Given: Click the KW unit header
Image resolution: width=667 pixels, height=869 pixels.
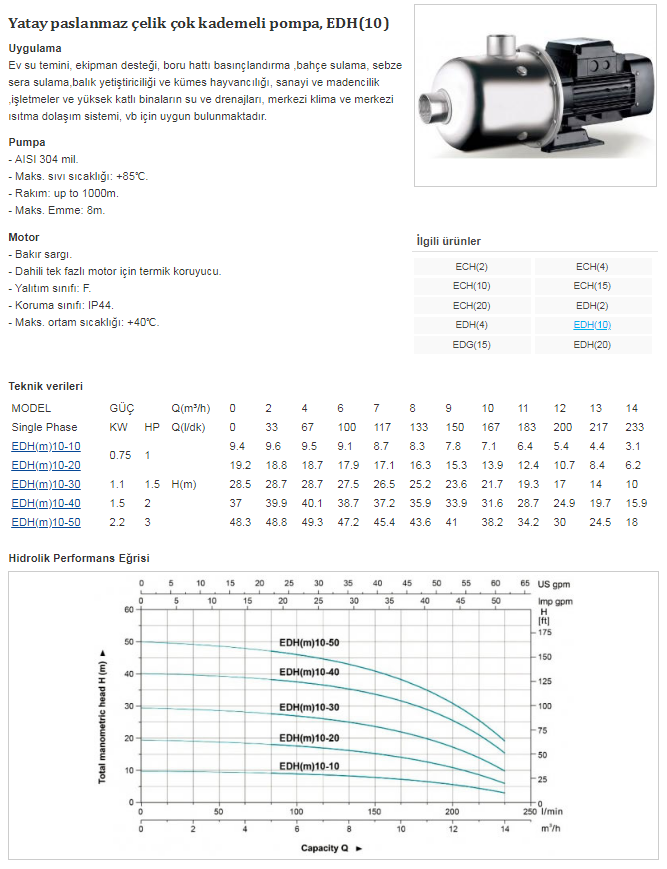Looking at the screenshot, I should click(x=118, y=427).
